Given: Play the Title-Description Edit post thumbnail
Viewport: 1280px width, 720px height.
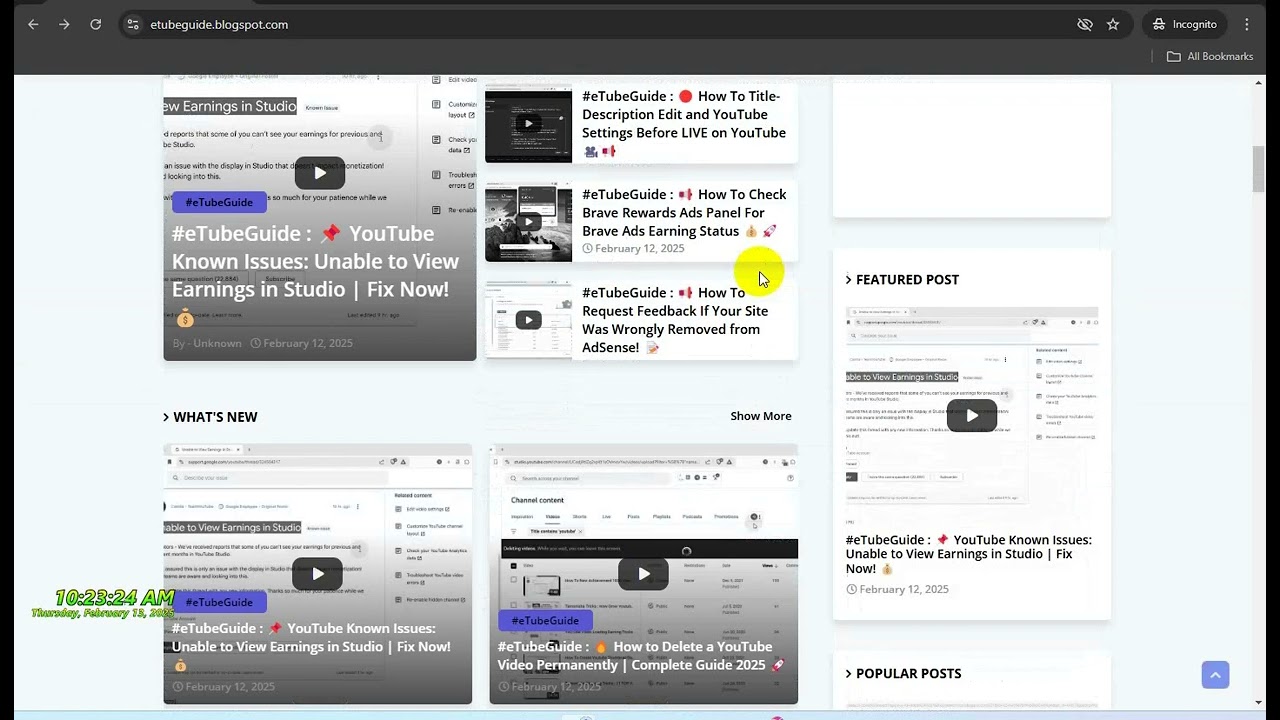Looking at the screenshot, I should coord(528,124).
